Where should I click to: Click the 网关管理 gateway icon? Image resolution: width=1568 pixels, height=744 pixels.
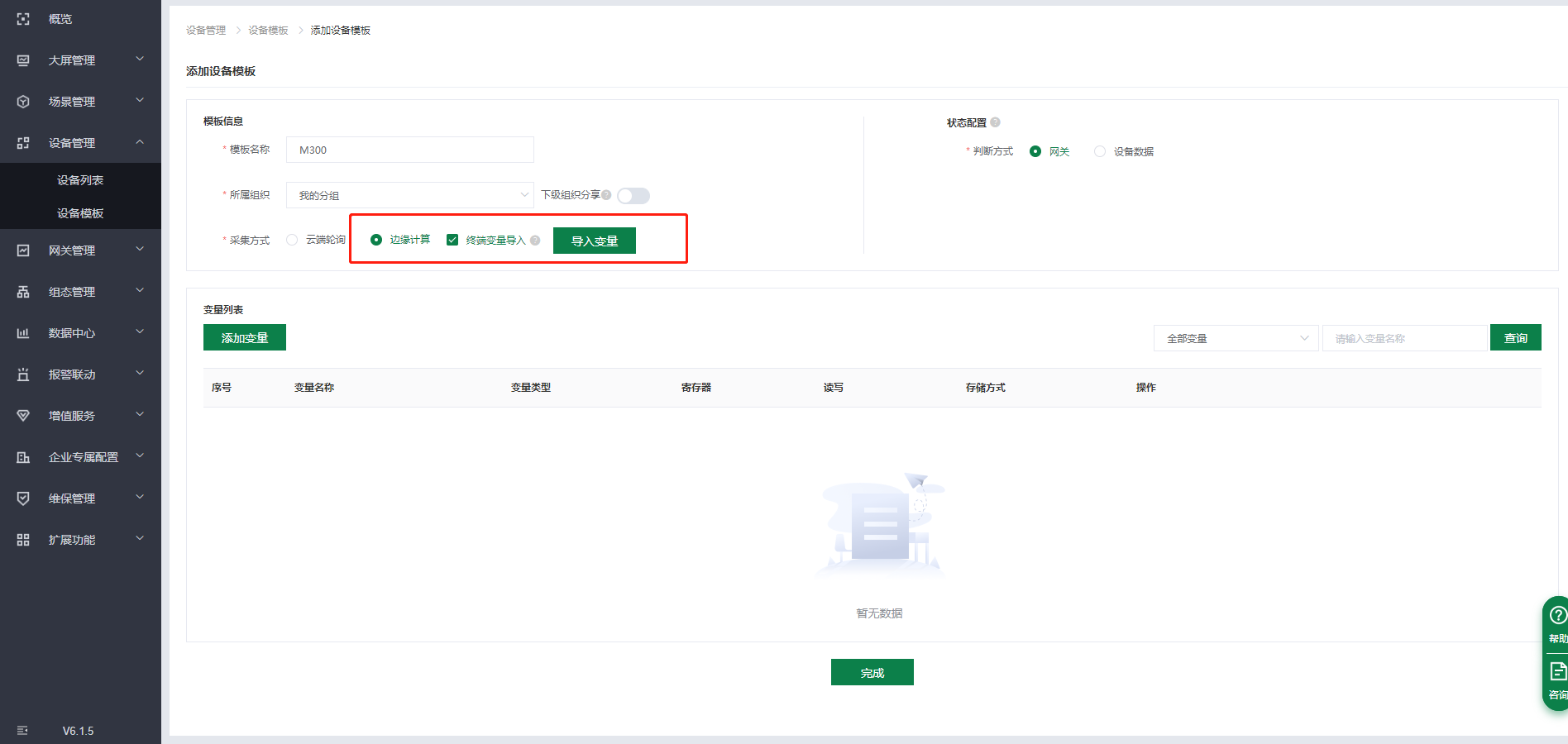click(x=23, y=250)
